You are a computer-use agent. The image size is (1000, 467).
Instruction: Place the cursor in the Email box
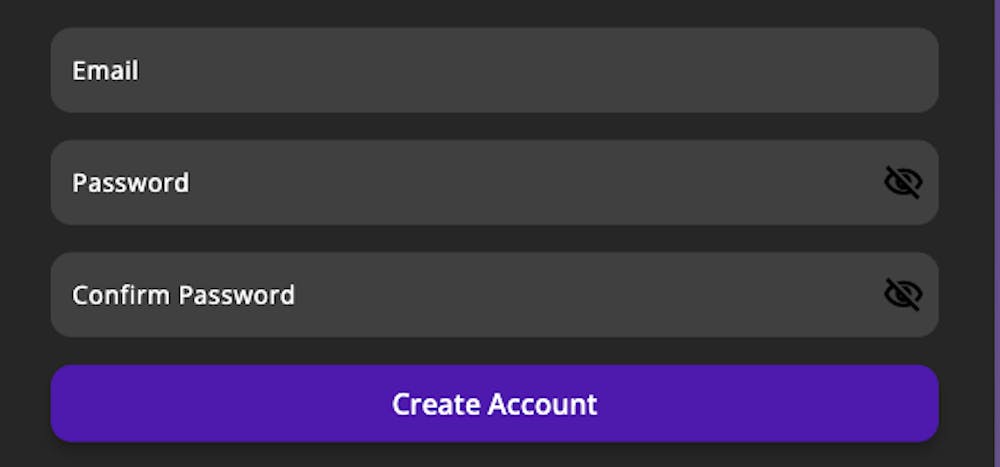(494, 71)
